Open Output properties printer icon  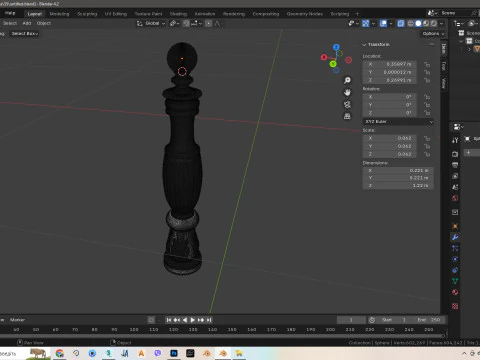coord(455,165)
